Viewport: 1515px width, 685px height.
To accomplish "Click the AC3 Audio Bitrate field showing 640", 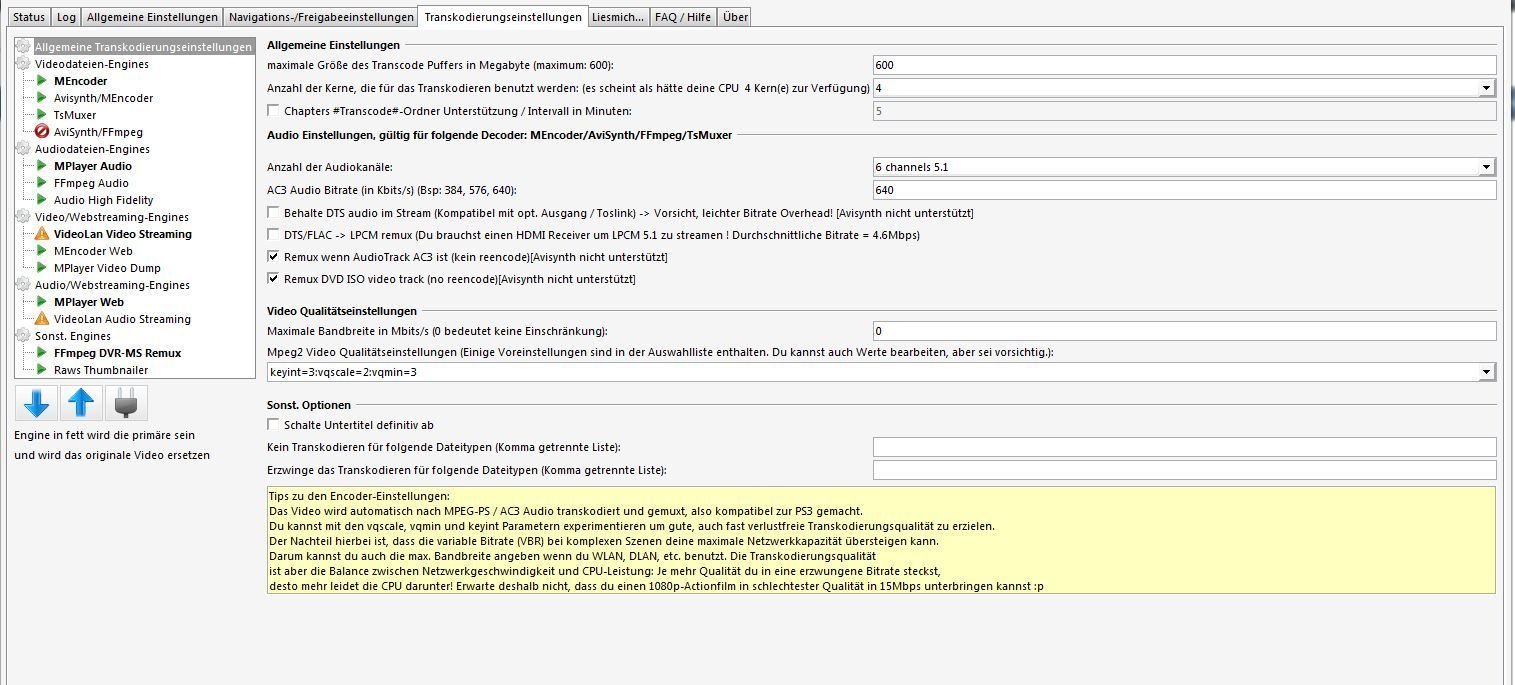I will 1184,190.
